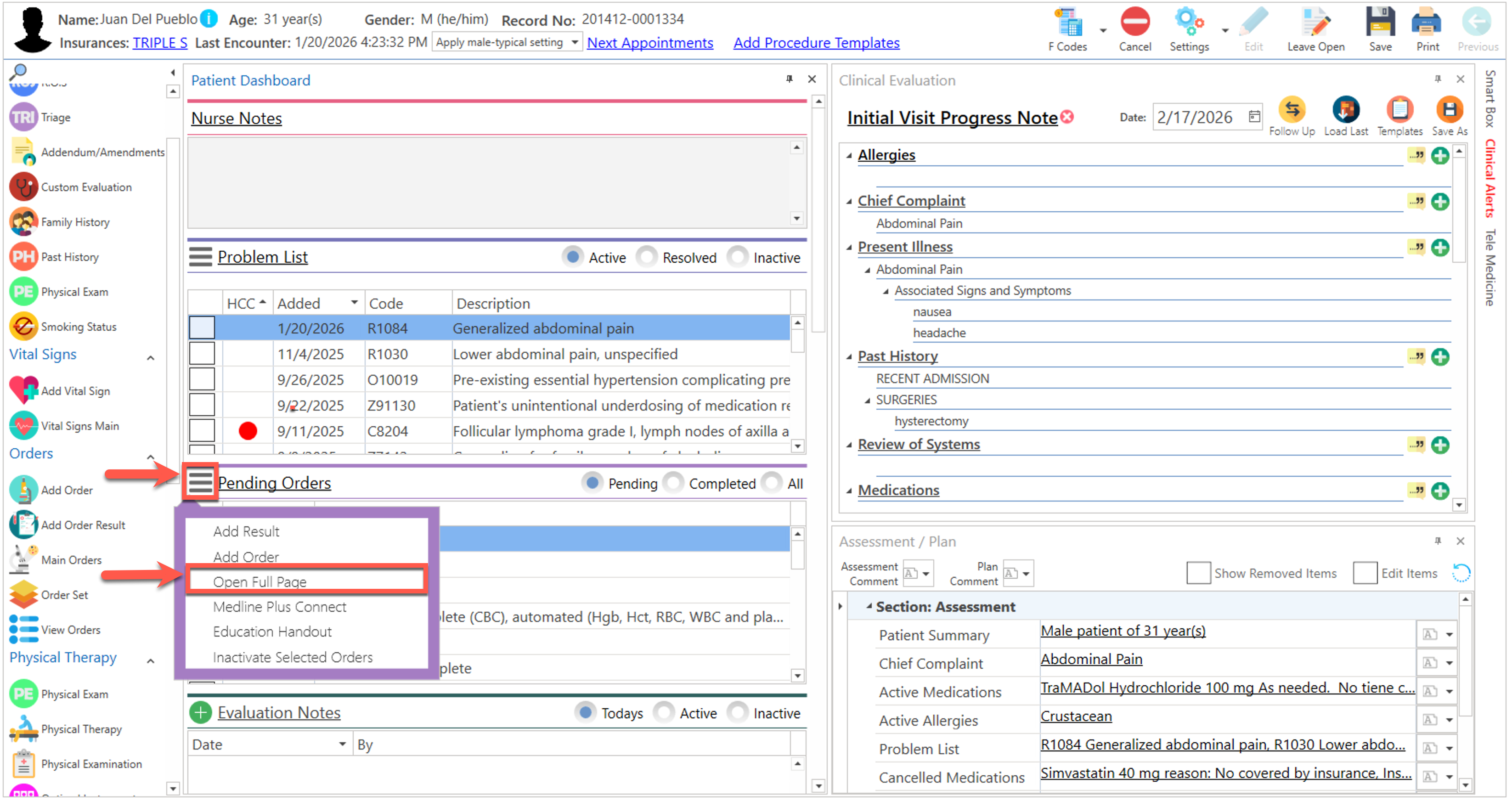Screen dimensions: 1512x801
Task: Open the male-typical setting dropdown
Action: [x=575, y=42]
